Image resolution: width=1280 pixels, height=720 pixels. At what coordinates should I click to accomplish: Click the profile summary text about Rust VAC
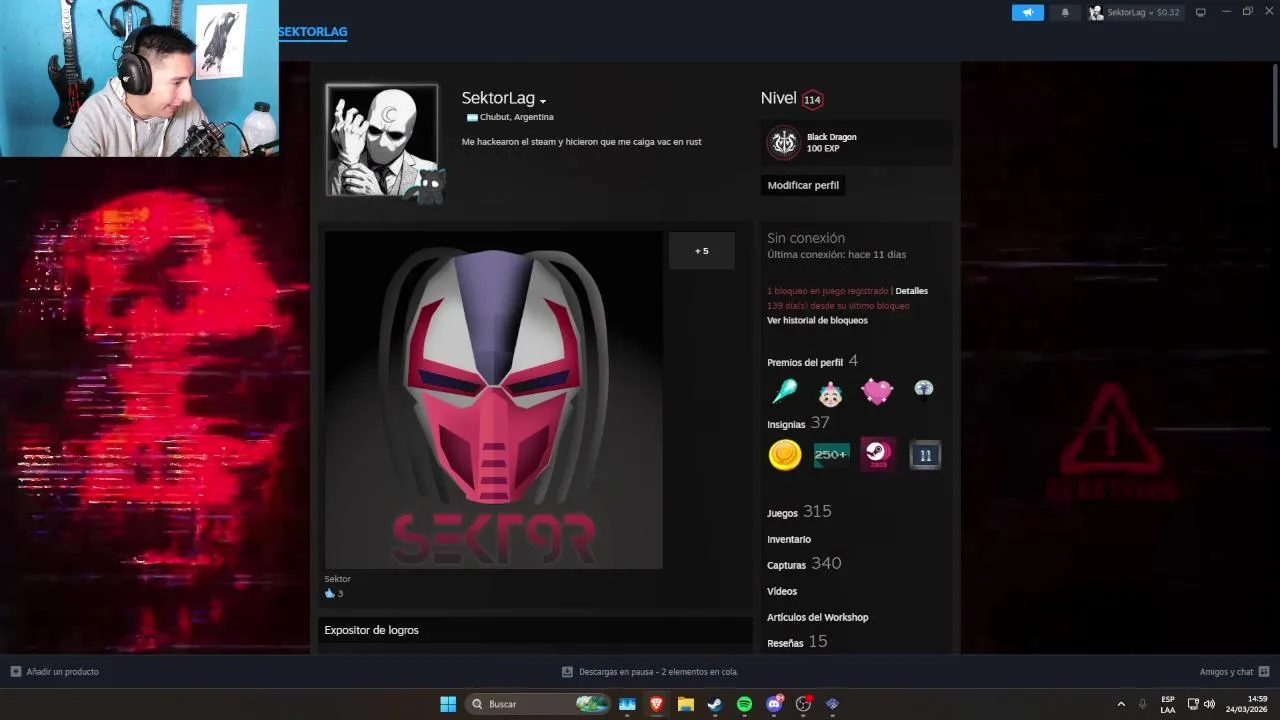click(581, 142)
